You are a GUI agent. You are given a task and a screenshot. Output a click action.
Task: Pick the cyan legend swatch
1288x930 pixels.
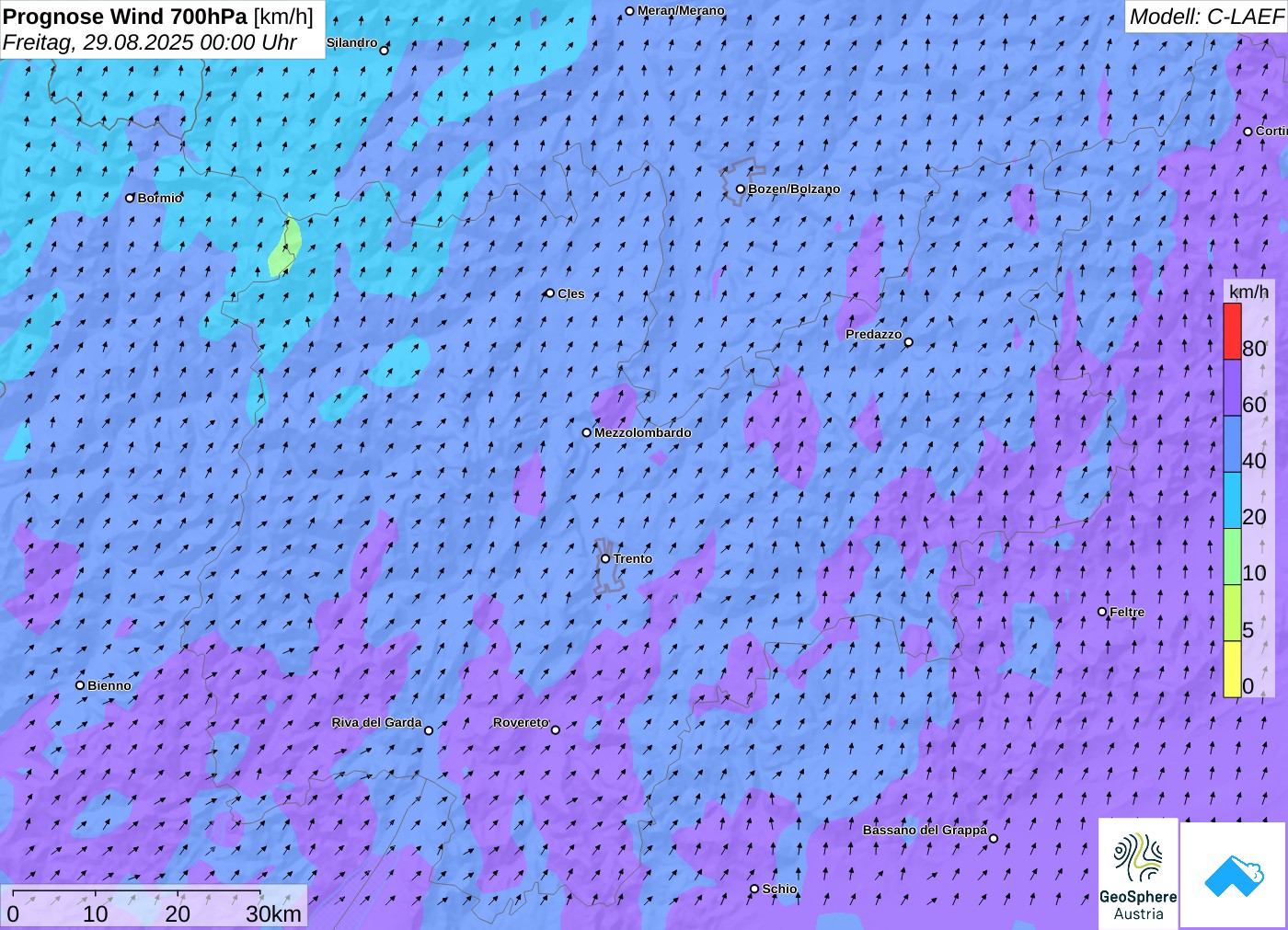click(x=1232, y=499)
